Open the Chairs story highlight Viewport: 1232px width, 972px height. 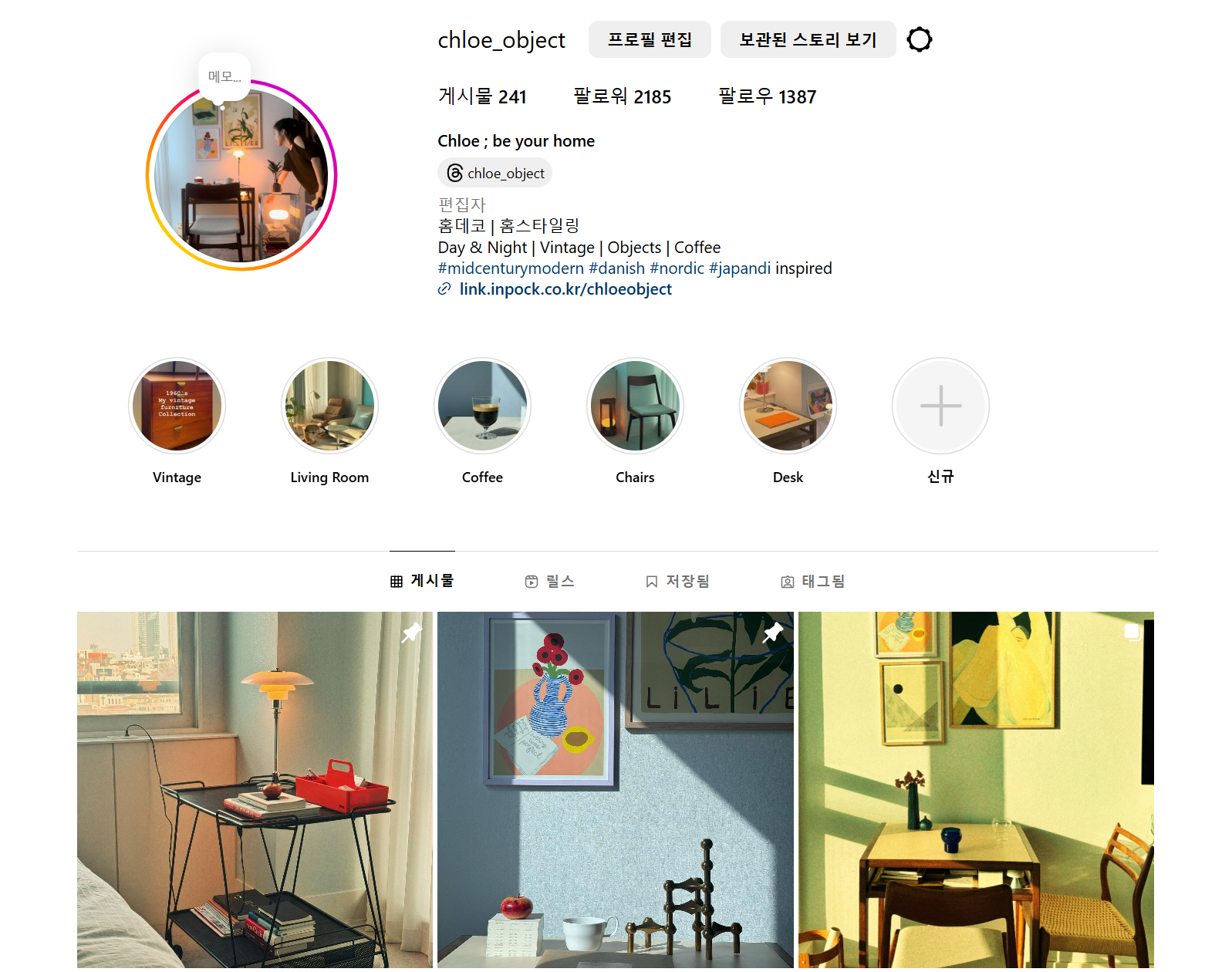[x=635, y=406]
